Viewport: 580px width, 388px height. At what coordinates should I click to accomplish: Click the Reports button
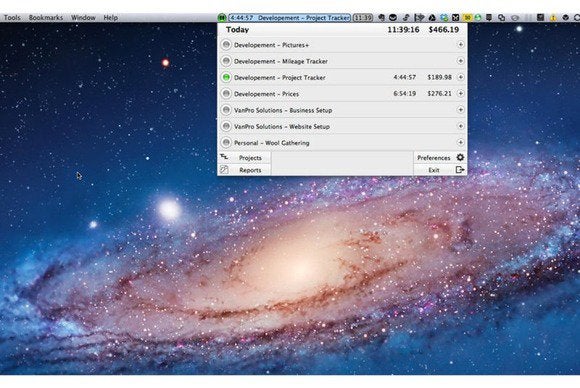point(244,170)
